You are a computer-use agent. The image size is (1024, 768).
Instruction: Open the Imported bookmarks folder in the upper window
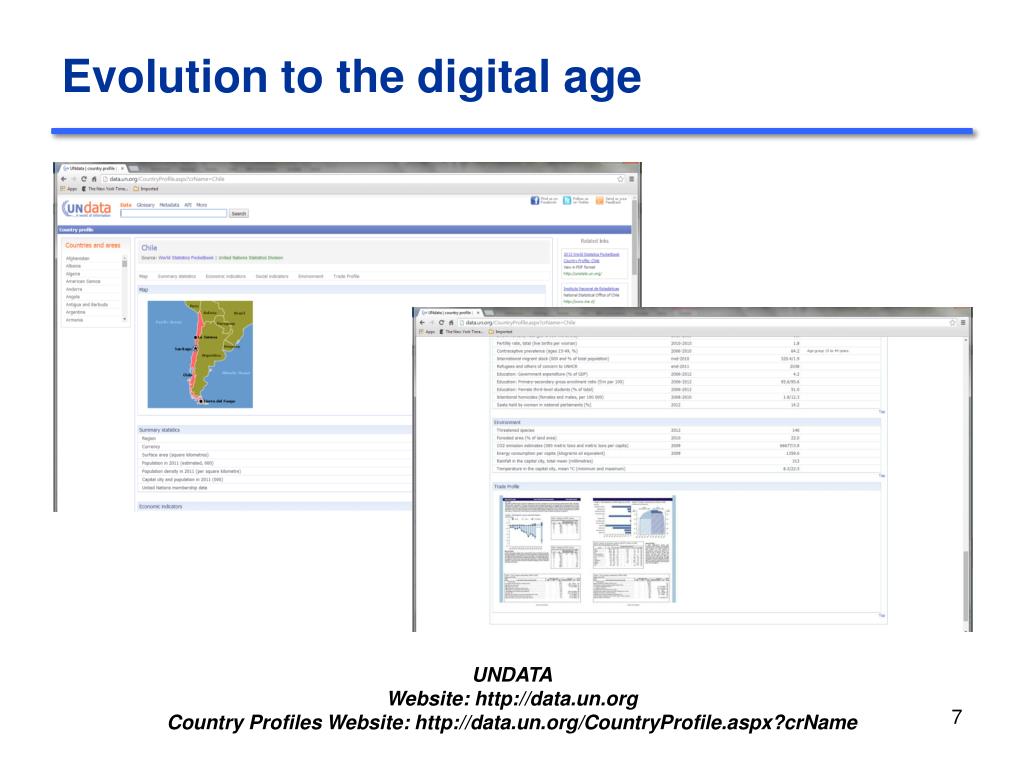tap(146, 189)
